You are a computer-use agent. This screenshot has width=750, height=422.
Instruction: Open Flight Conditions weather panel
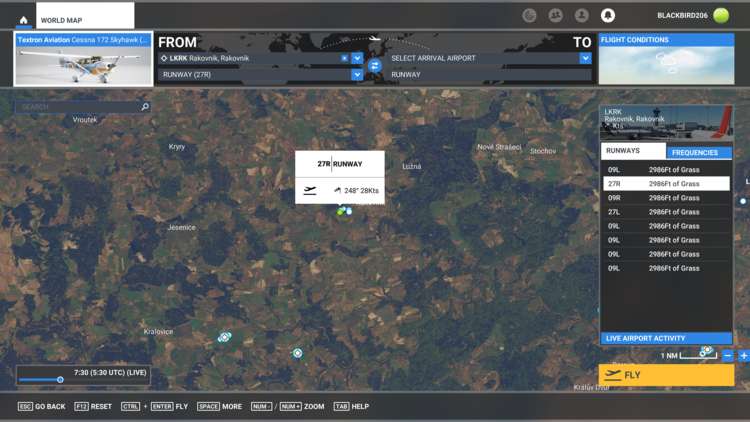(x=665, y=59)
